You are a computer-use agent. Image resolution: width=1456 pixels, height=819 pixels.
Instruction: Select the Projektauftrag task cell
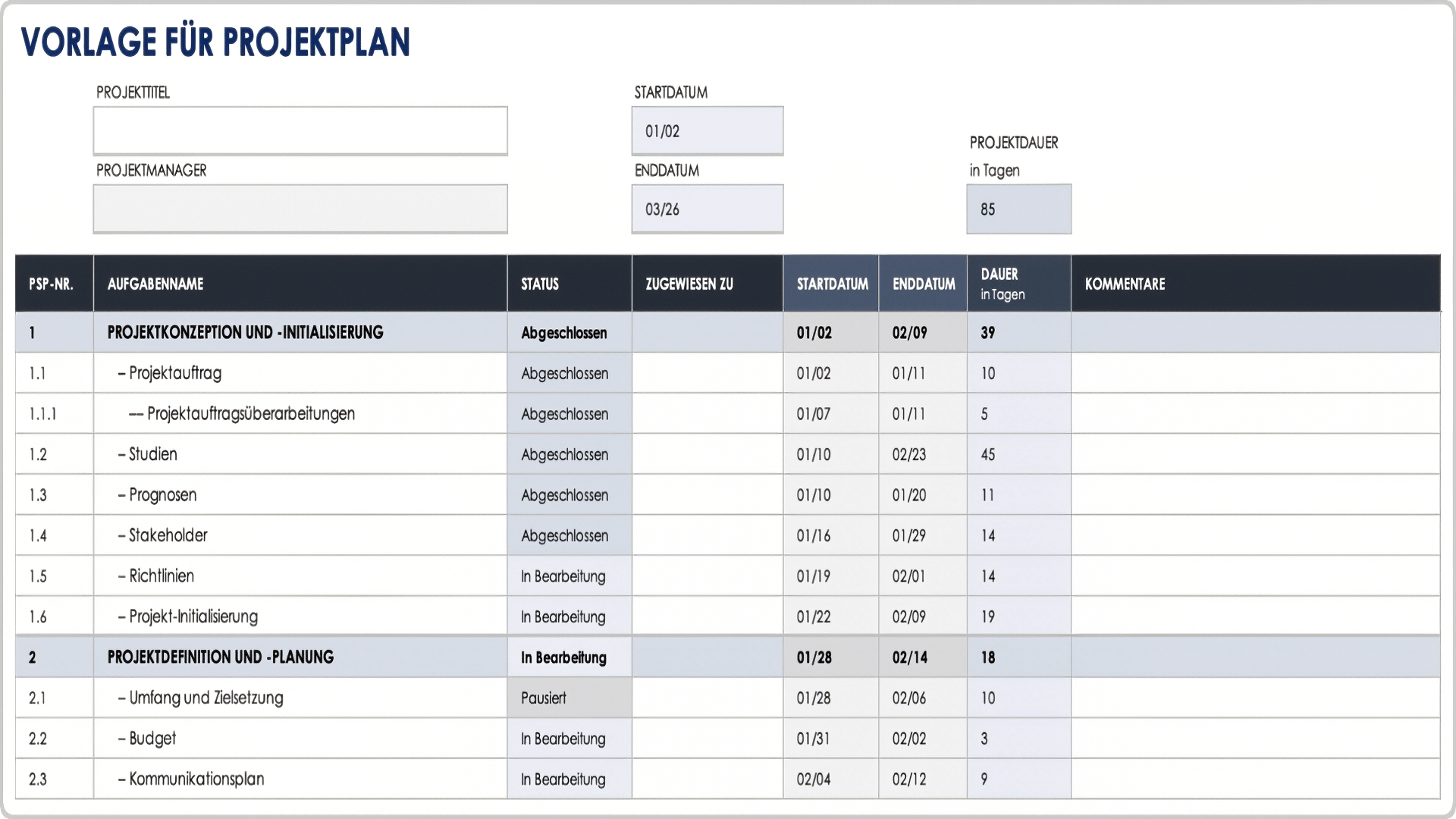[x=300, y=373]
